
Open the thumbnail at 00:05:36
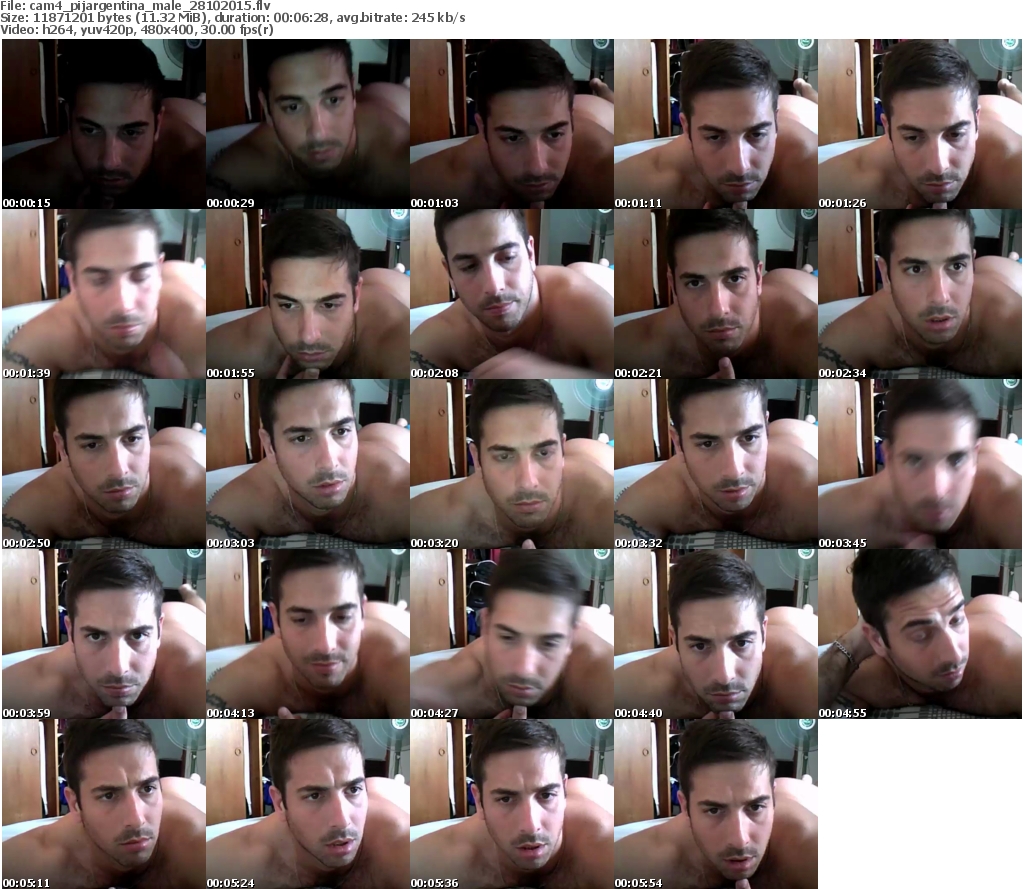click(512, 804)
